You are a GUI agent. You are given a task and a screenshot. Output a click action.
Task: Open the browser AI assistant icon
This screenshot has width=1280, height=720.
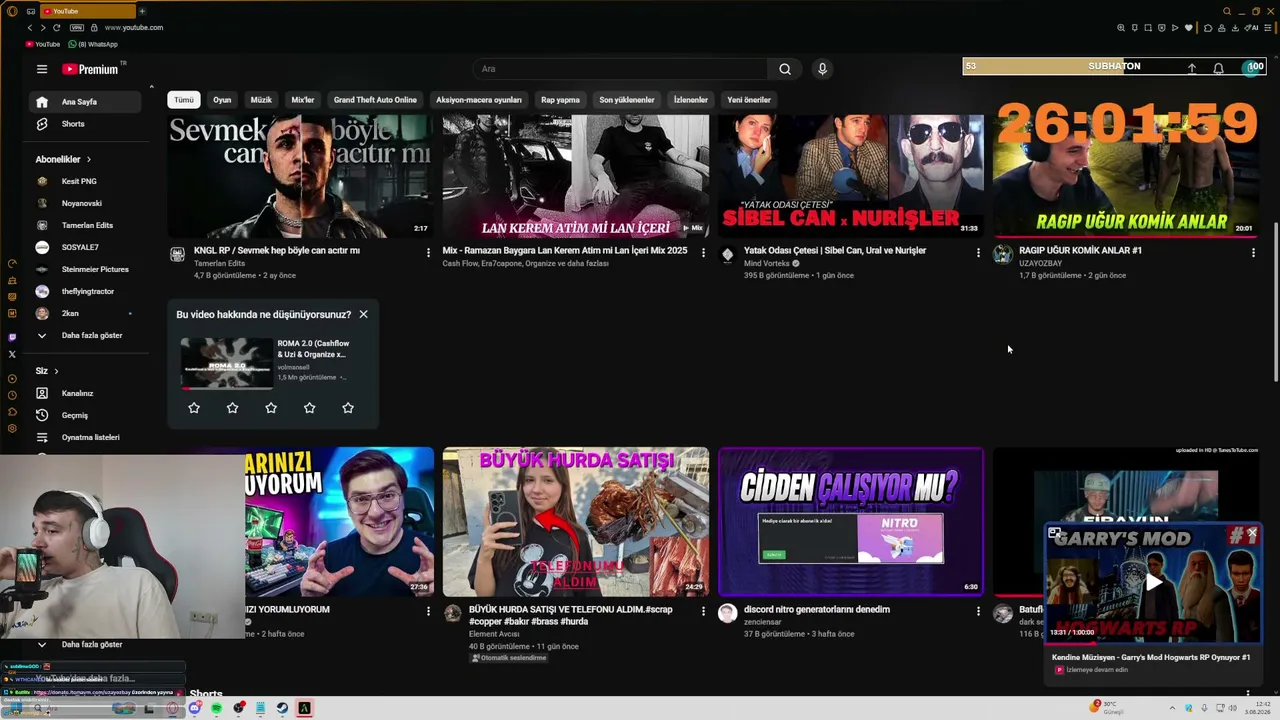(1253, 28)
